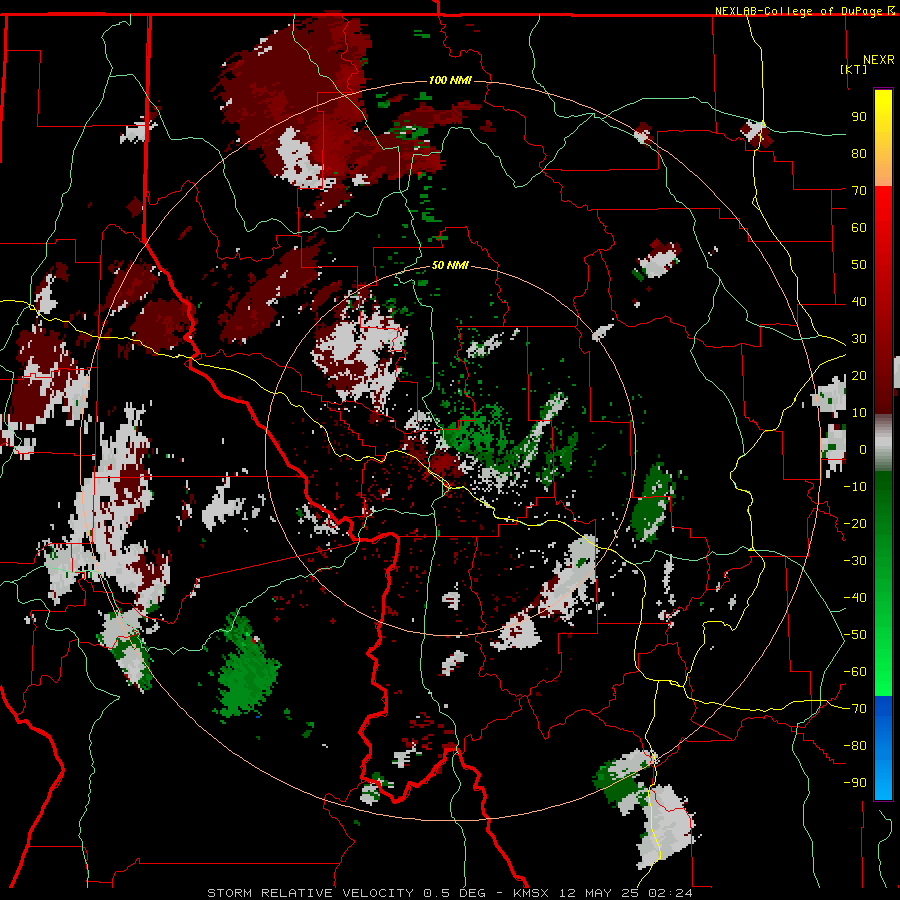The width and height of the screenshot is (900, 900).
Task: Click the 0 value on the velocity scale
Action: 863,450
